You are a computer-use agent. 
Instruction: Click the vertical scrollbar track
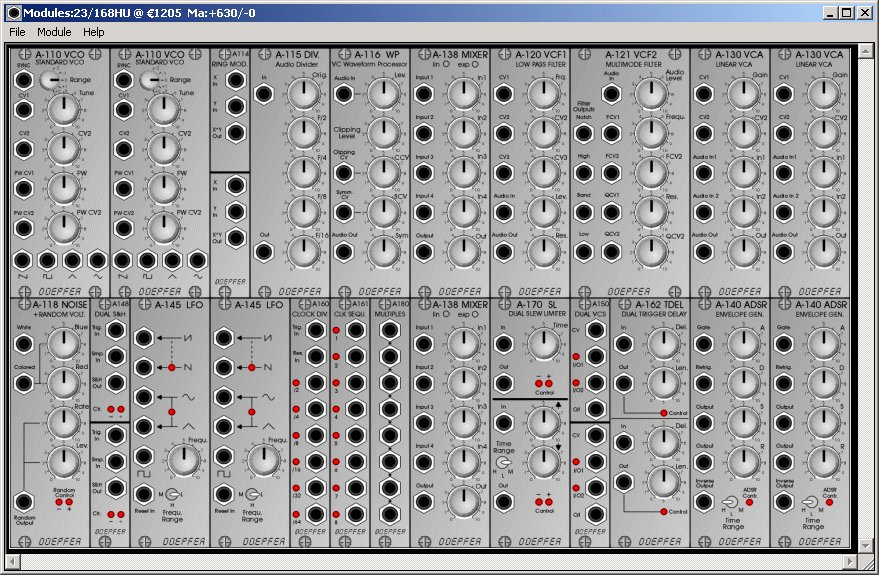click(x=866, y=298)
